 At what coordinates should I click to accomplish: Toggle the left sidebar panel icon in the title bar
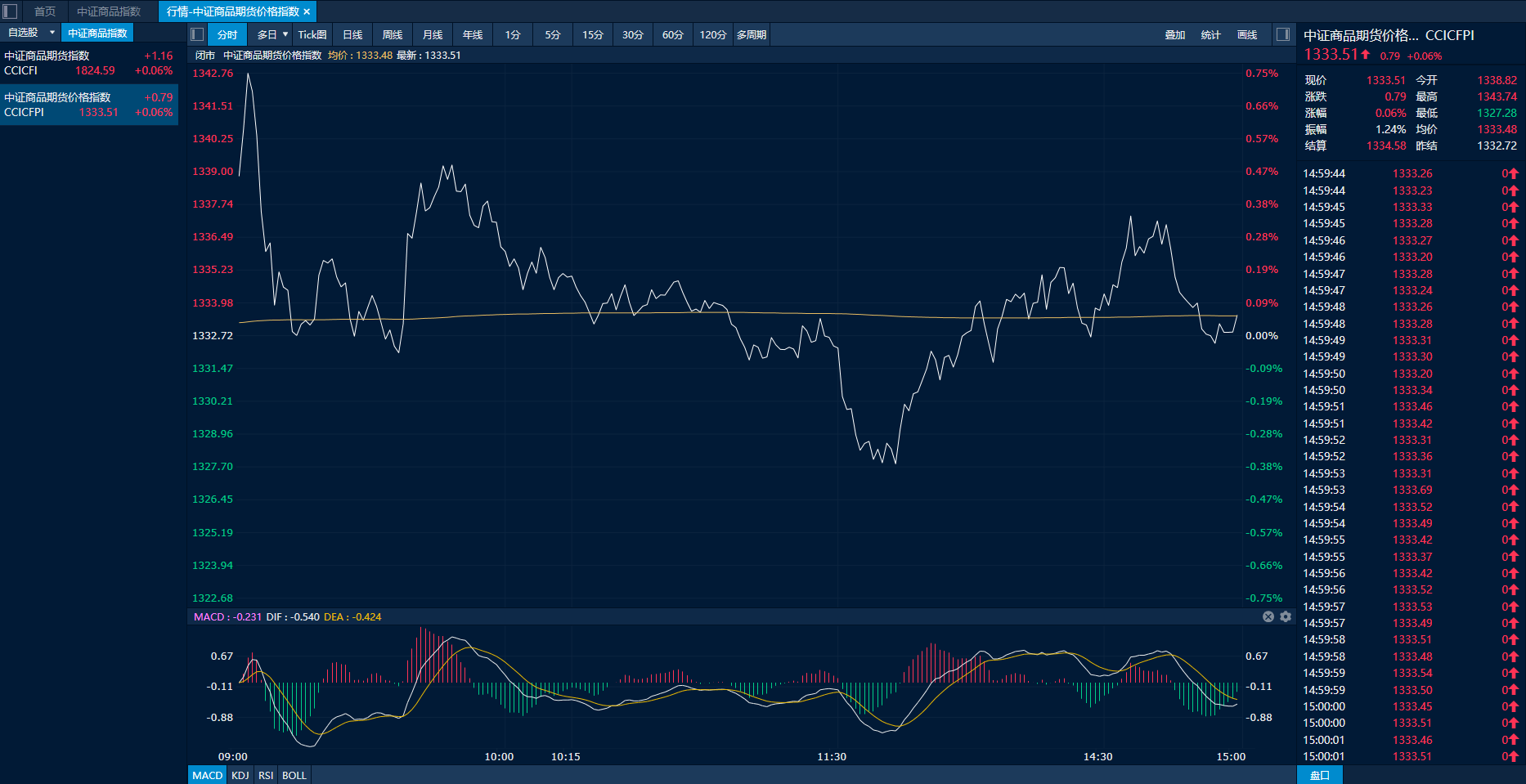(x=10, y=11)
